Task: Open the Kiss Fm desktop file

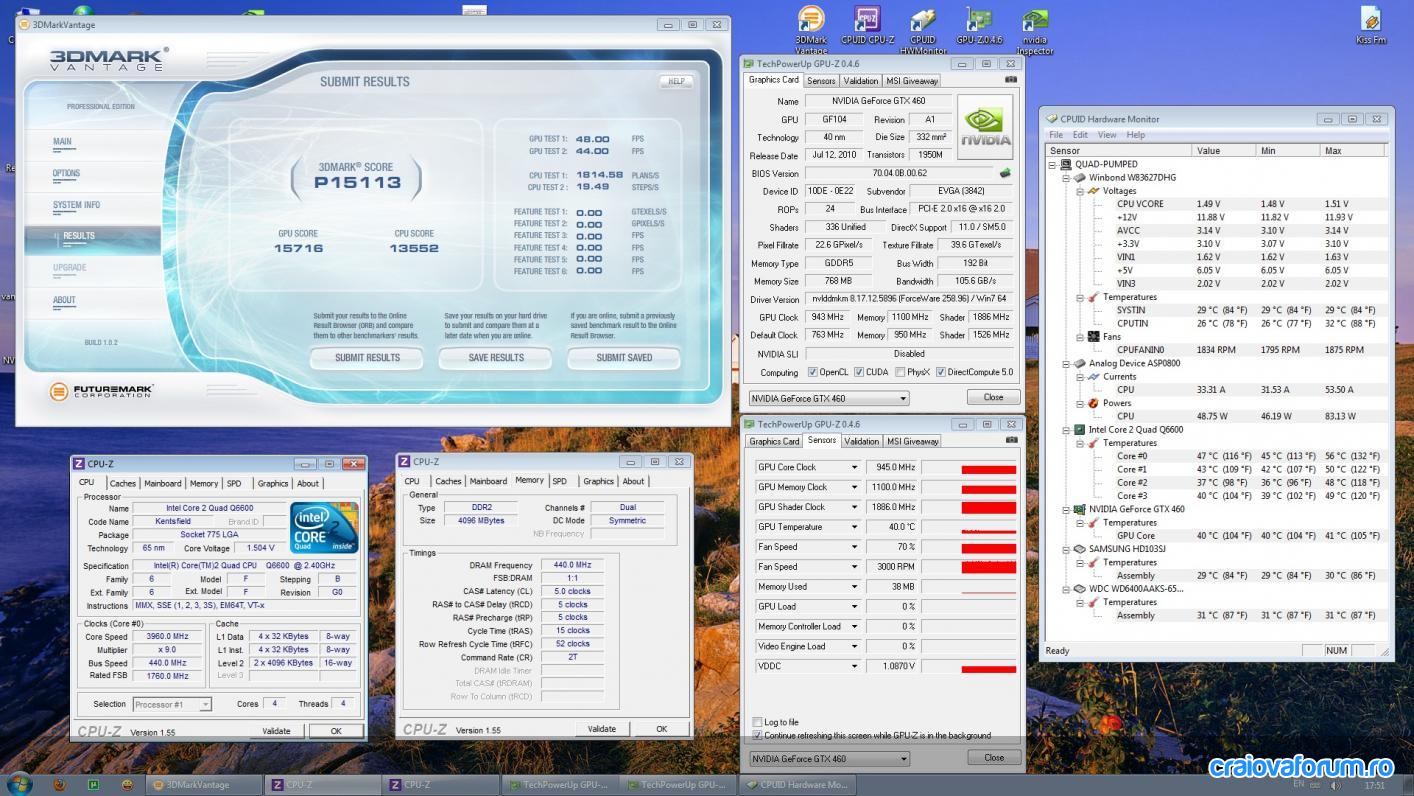Action: [x=1371, y=27]
